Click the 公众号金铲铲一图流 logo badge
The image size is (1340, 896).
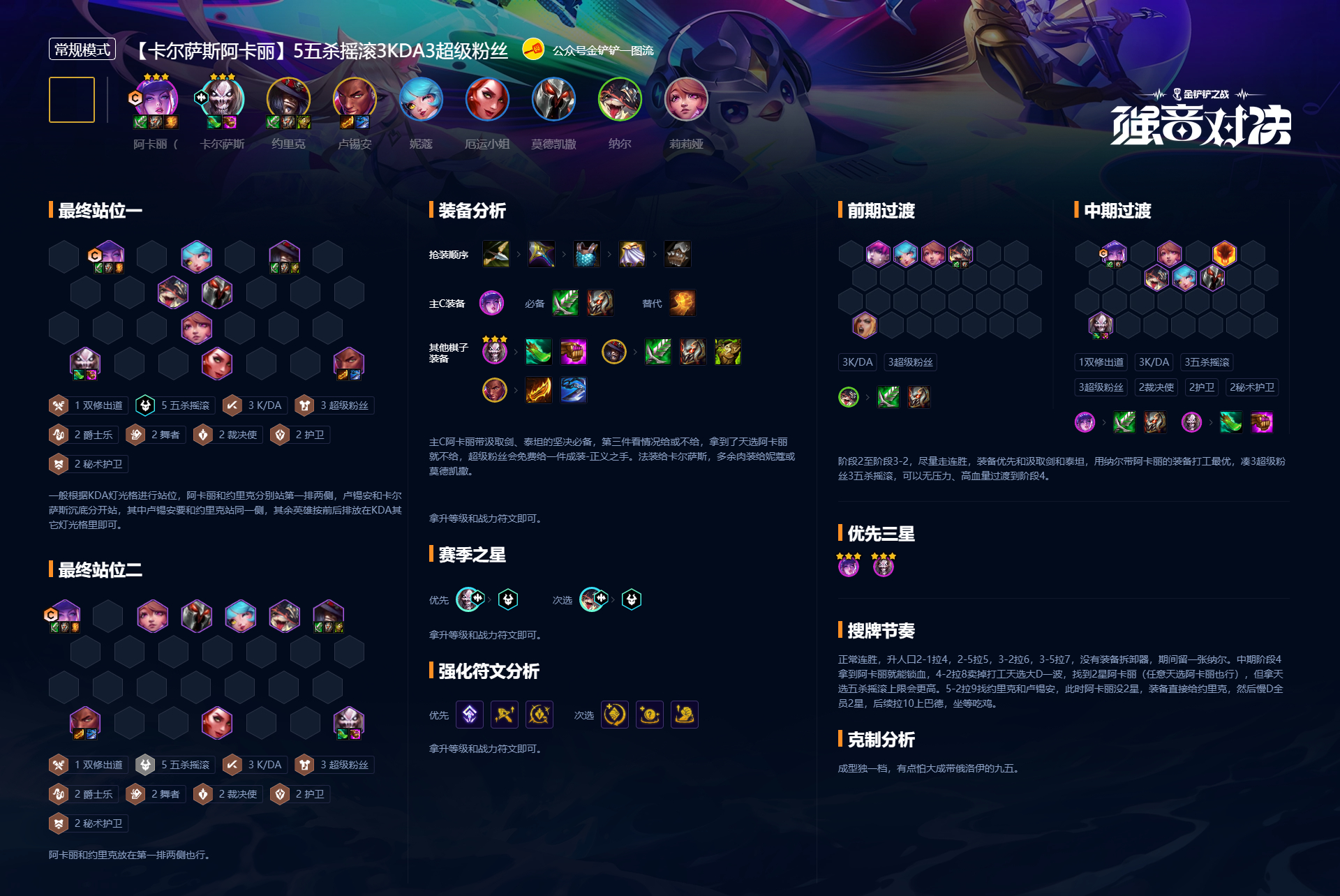[588, 50]
